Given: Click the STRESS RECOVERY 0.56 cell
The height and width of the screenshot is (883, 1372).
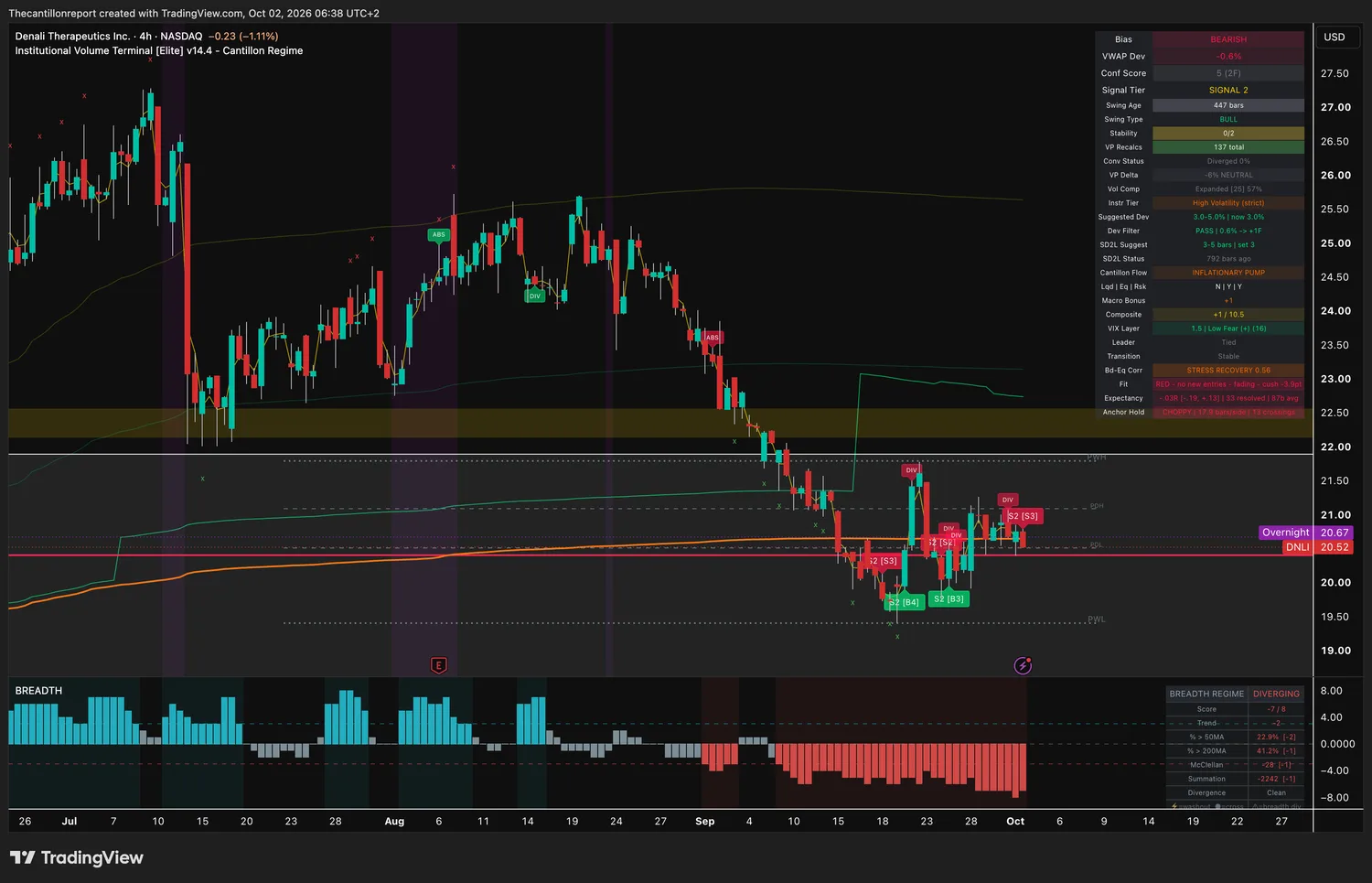Looking at the screenshot, I should pyautogui.click(x=1228, y=371).
